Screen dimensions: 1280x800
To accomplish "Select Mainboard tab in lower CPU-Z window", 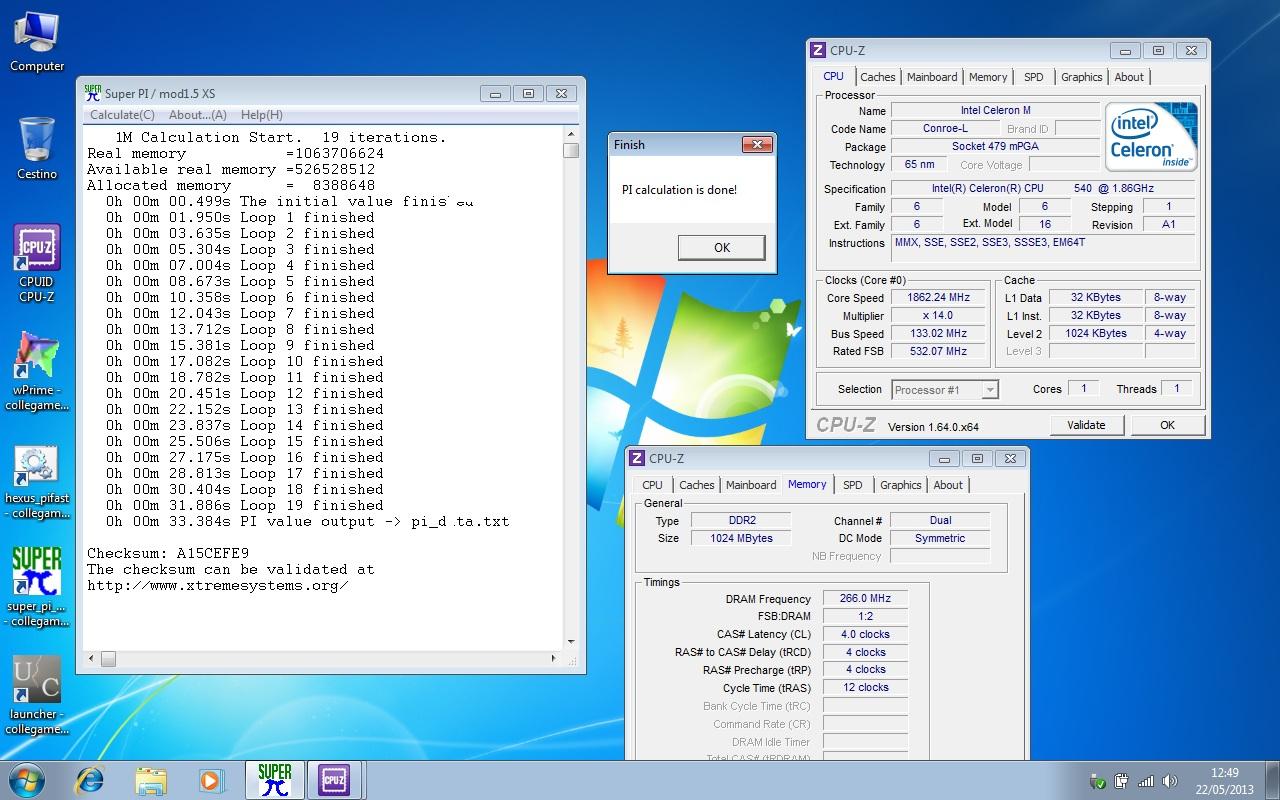I will pyautogui.click(x=751, y=485).
